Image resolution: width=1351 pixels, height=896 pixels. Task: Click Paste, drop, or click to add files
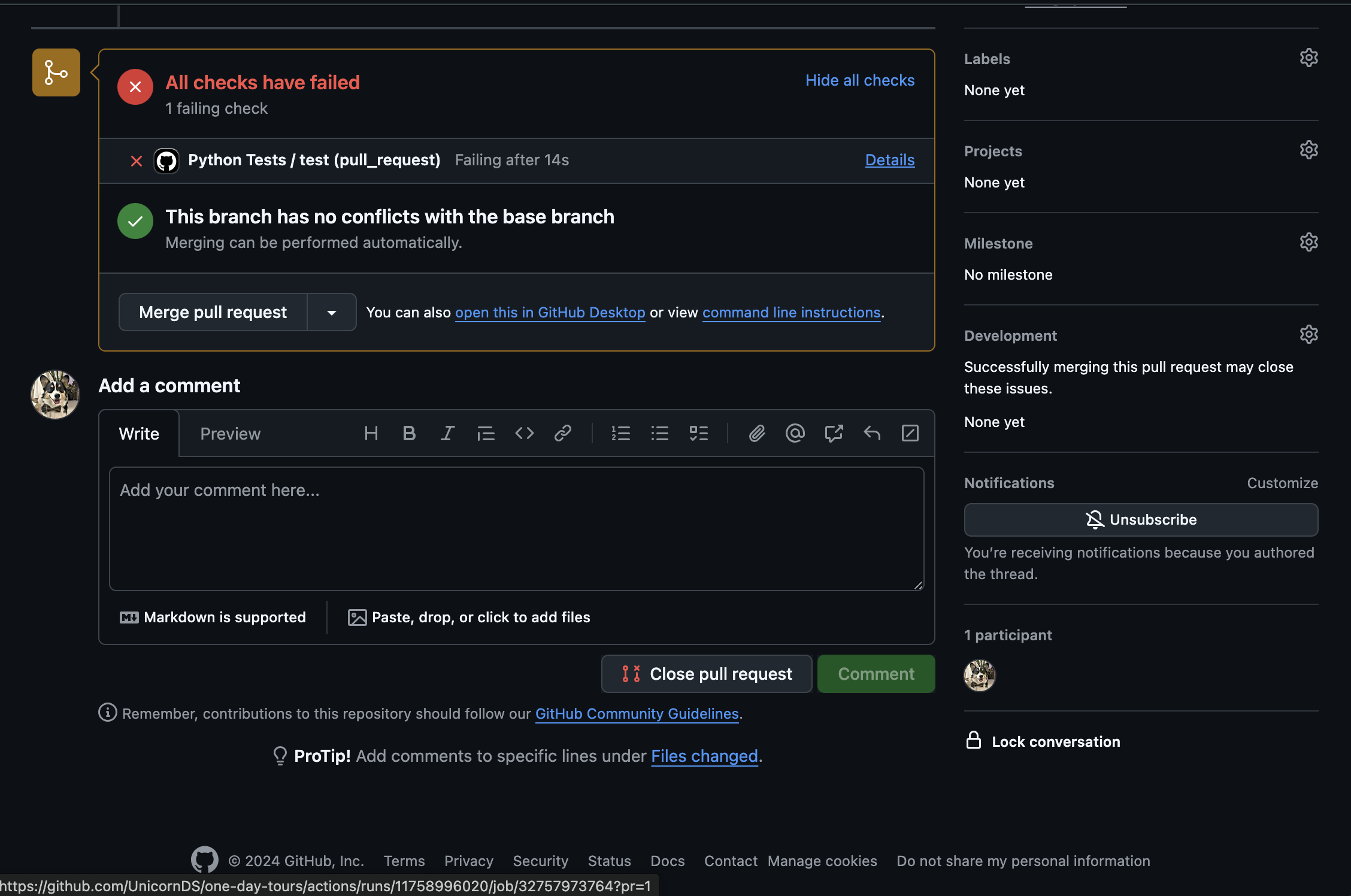point(469,617)
